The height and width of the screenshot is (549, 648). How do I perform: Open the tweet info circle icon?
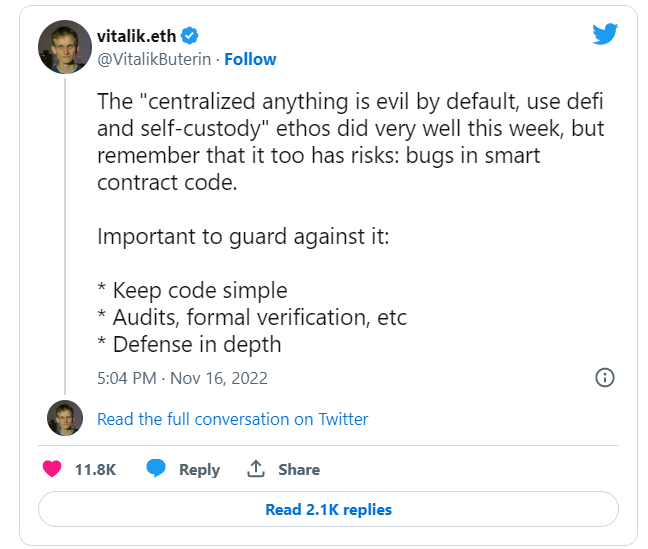coord(604,378)
